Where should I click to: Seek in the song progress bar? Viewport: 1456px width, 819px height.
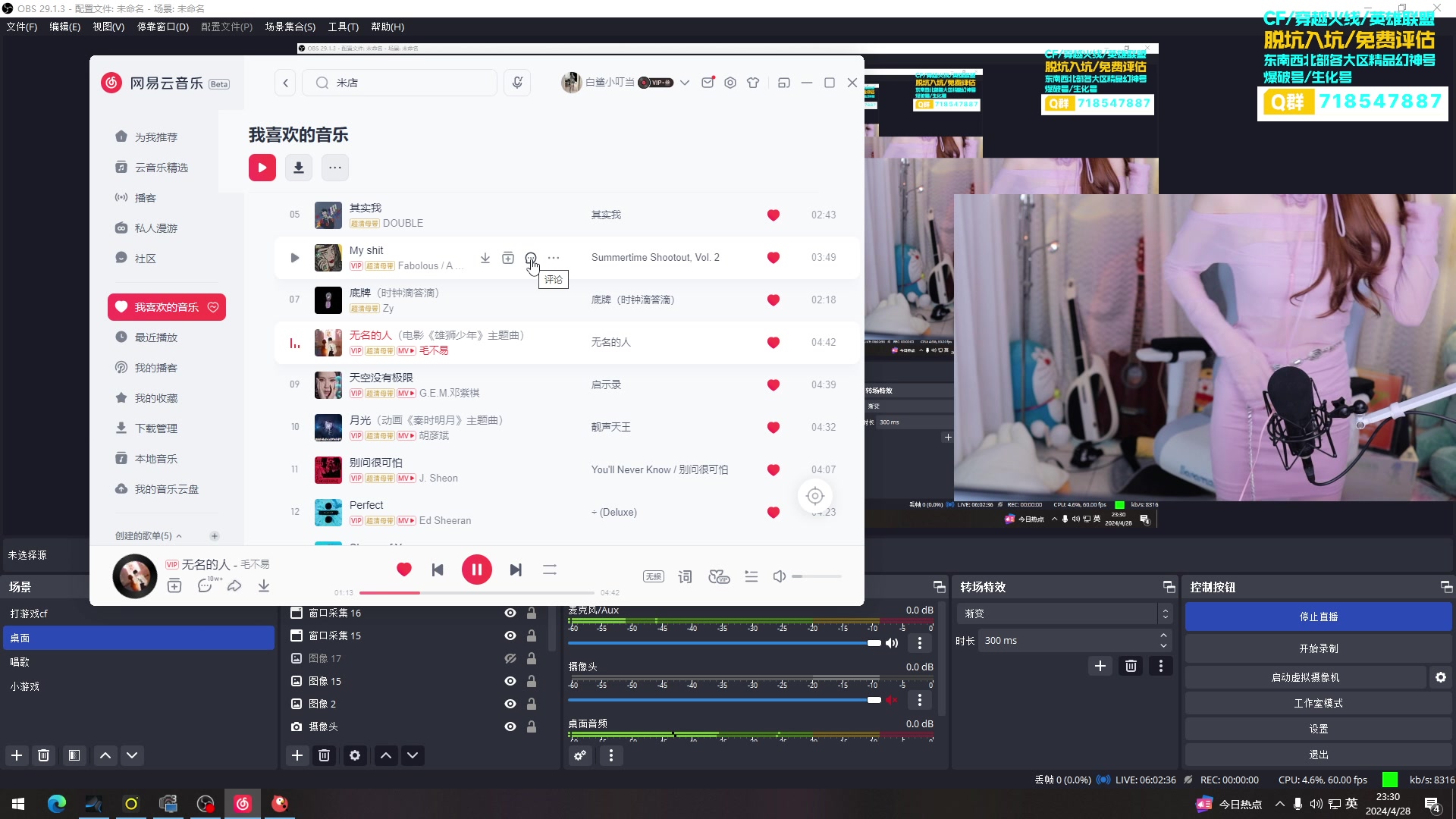pyautogui.click(x=477, y=592)
